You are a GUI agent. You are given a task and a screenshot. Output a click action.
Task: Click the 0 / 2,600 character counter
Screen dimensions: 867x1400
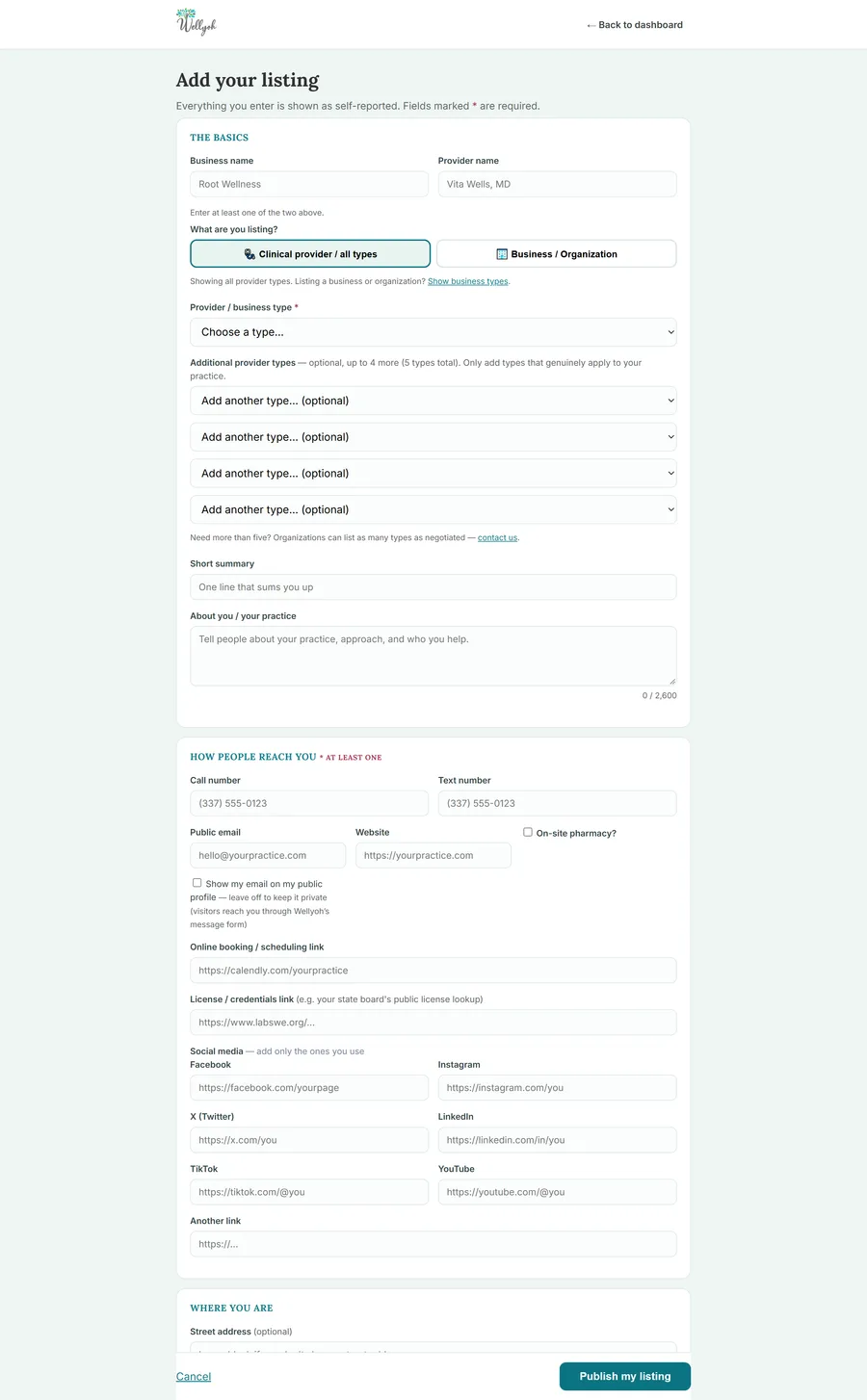point(660,695)
